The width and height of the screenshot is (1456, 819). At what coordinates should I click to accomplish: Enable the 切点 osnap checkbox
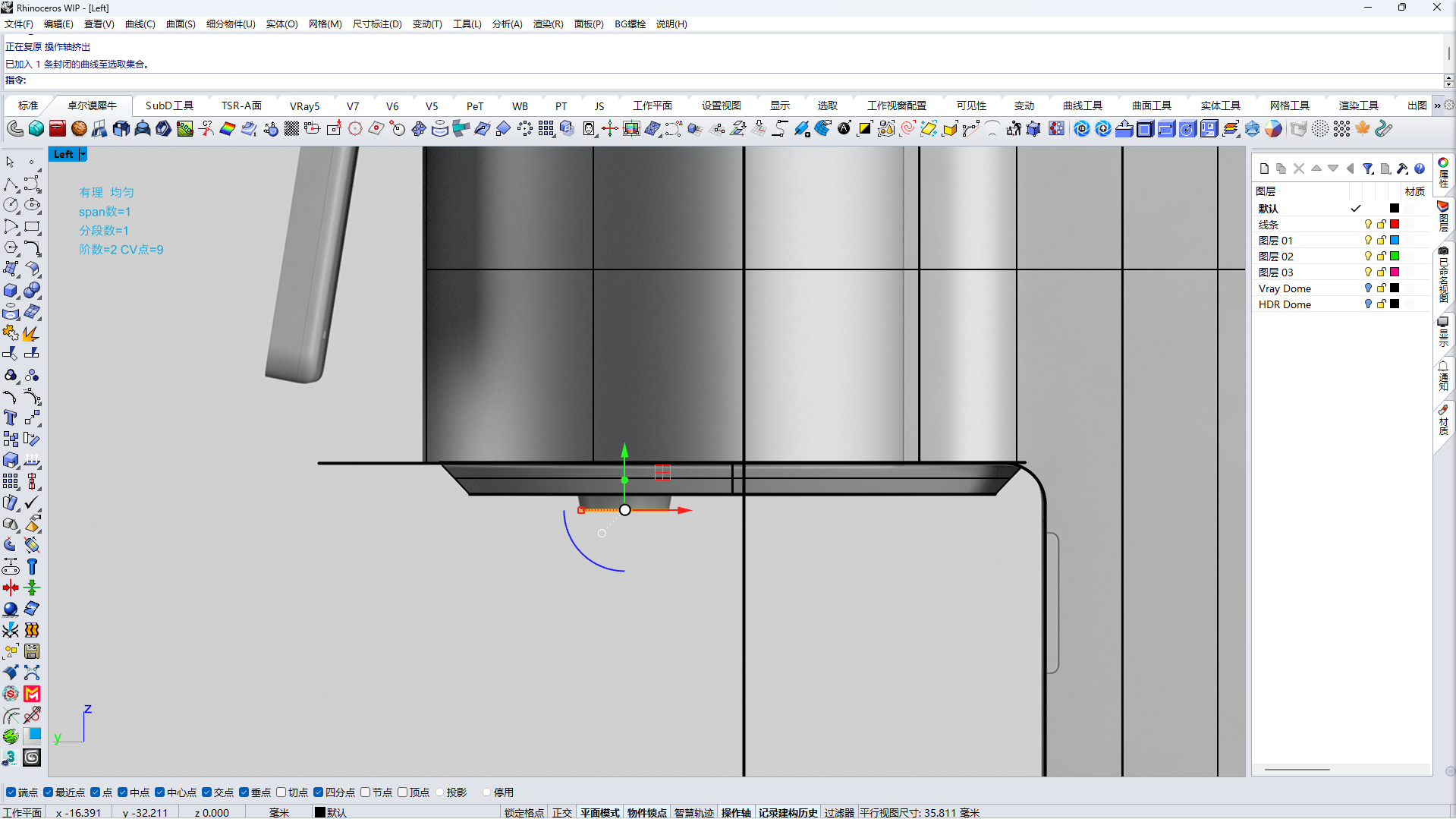(x=281, y=792)
